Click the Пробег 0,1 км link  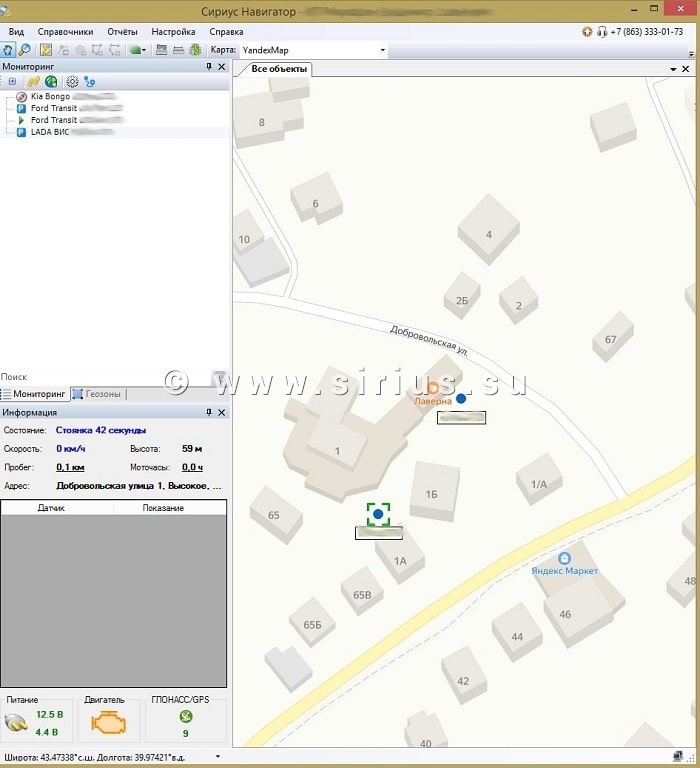coord(69,467)
